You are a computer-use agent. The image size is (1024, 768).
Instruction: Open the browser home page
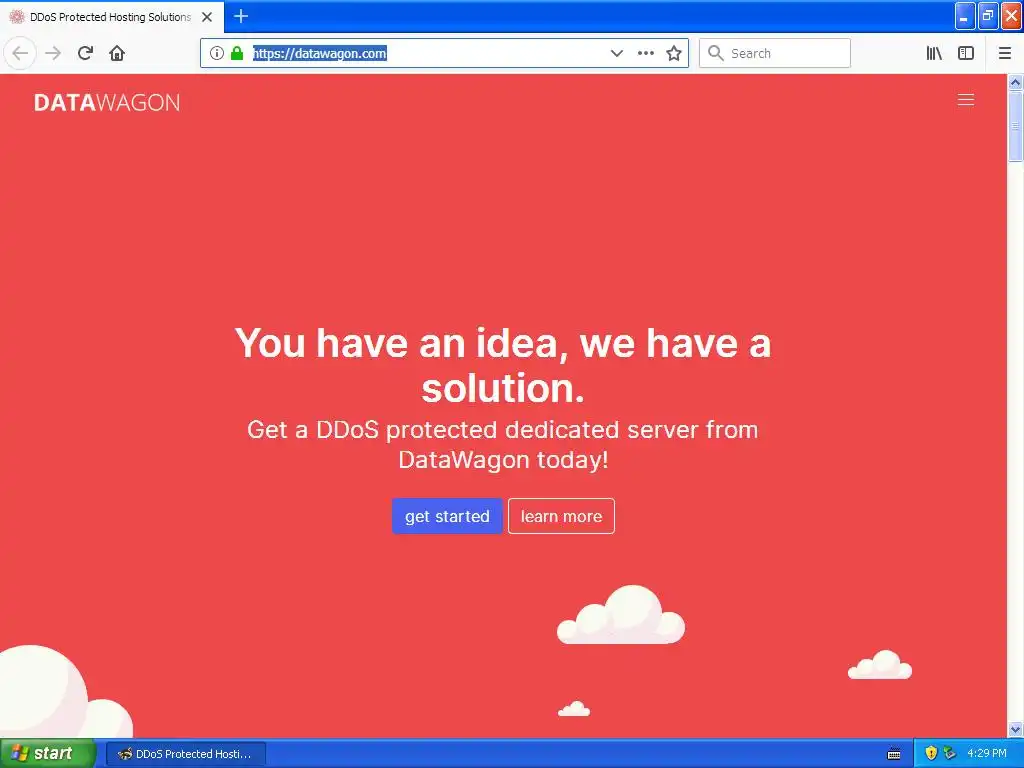[117, 53]
